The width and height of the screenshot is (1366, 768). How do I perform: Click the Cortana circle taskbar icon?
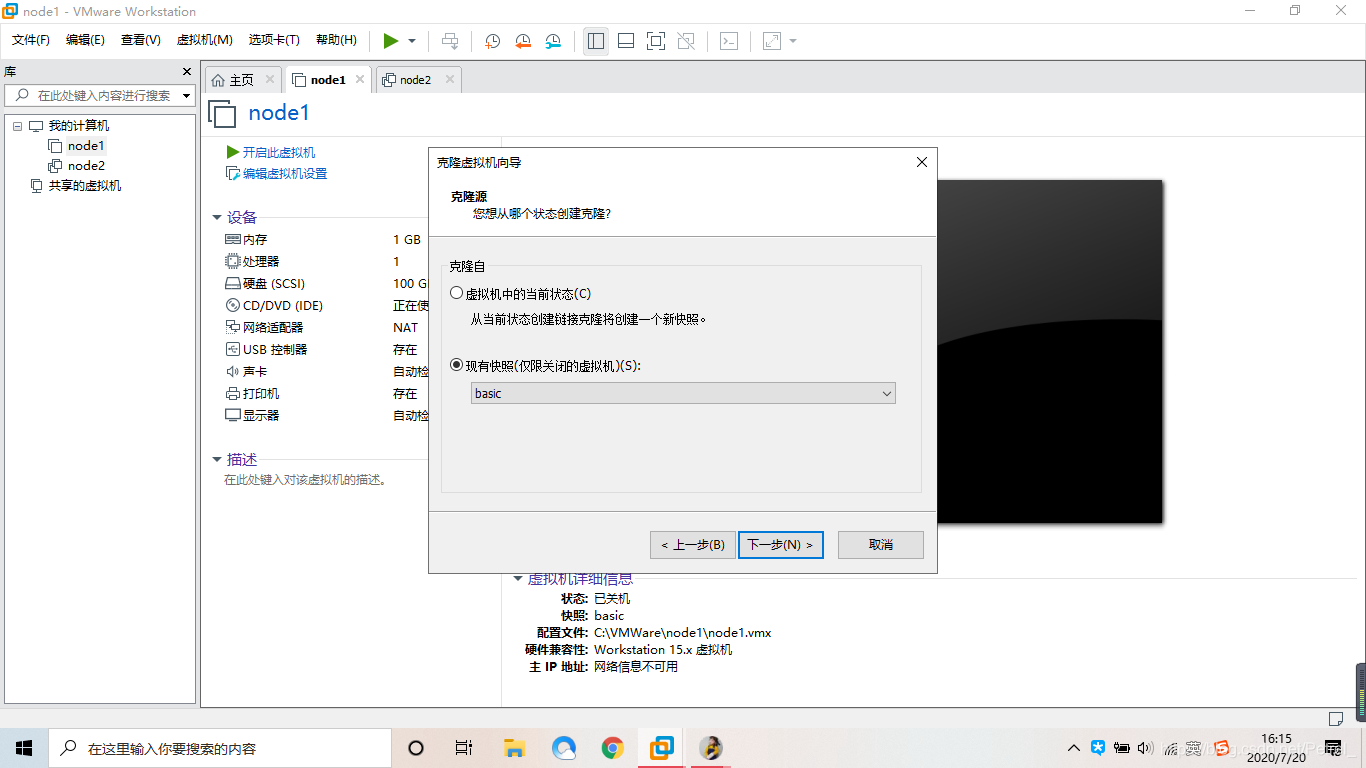[416, 748]
